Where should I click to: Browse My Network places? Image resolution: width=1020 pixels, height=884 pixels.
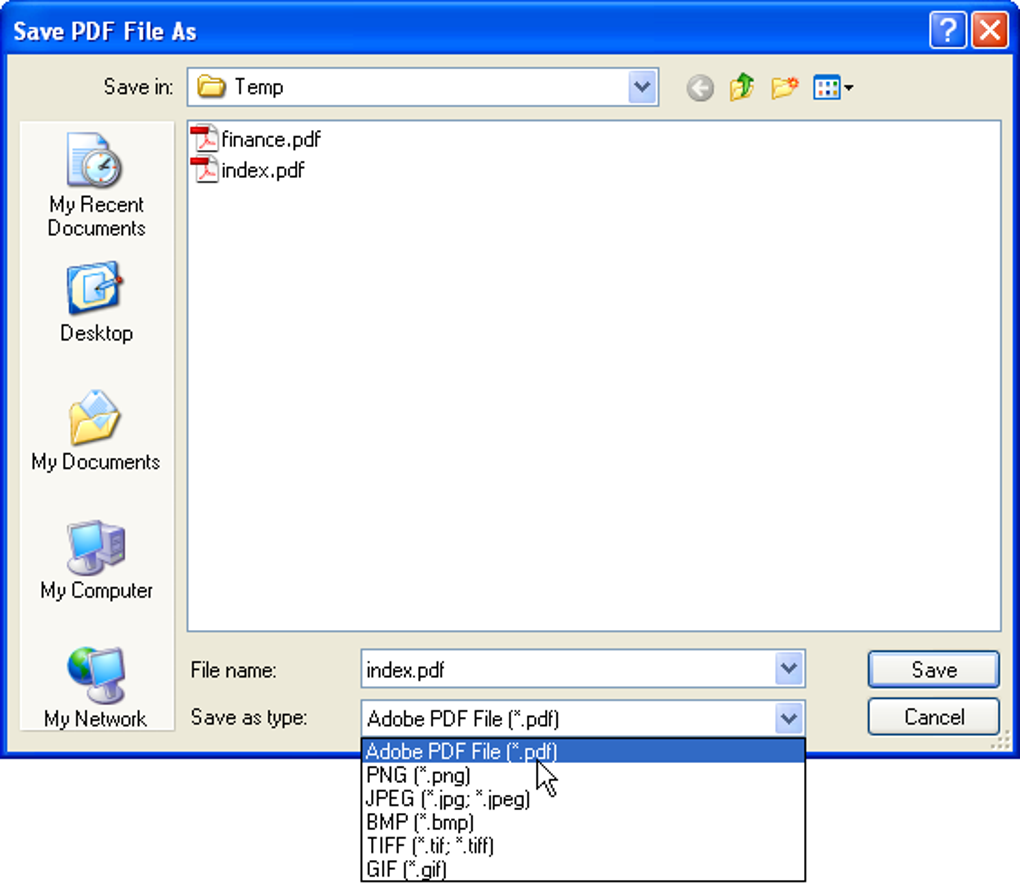coord(96,688)
